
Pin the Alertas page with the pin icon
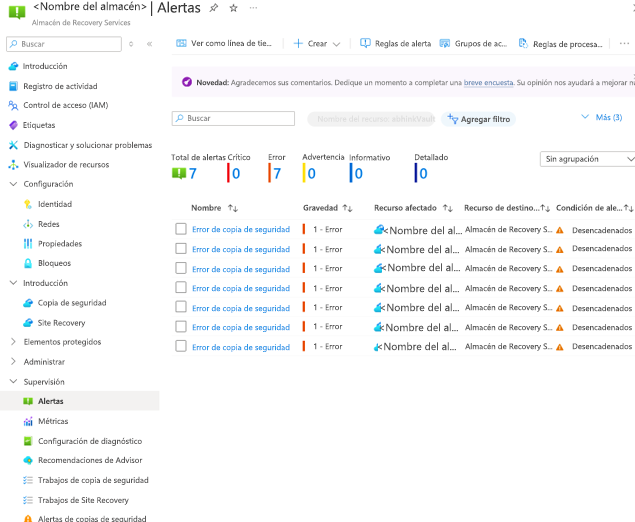tap(213, 8)
